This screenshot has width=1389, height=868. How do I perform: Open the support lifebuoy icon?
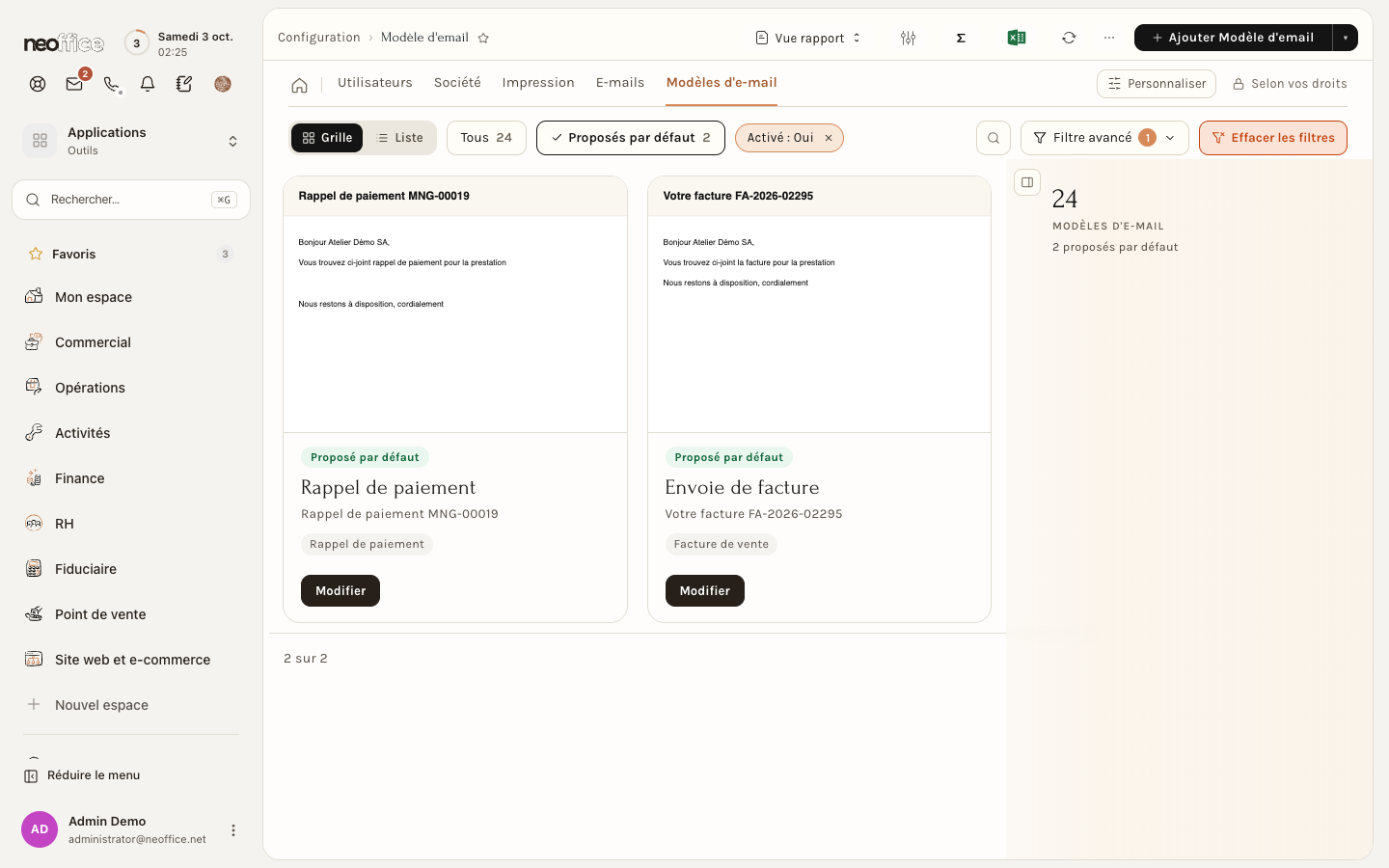(x=38, y=84)
